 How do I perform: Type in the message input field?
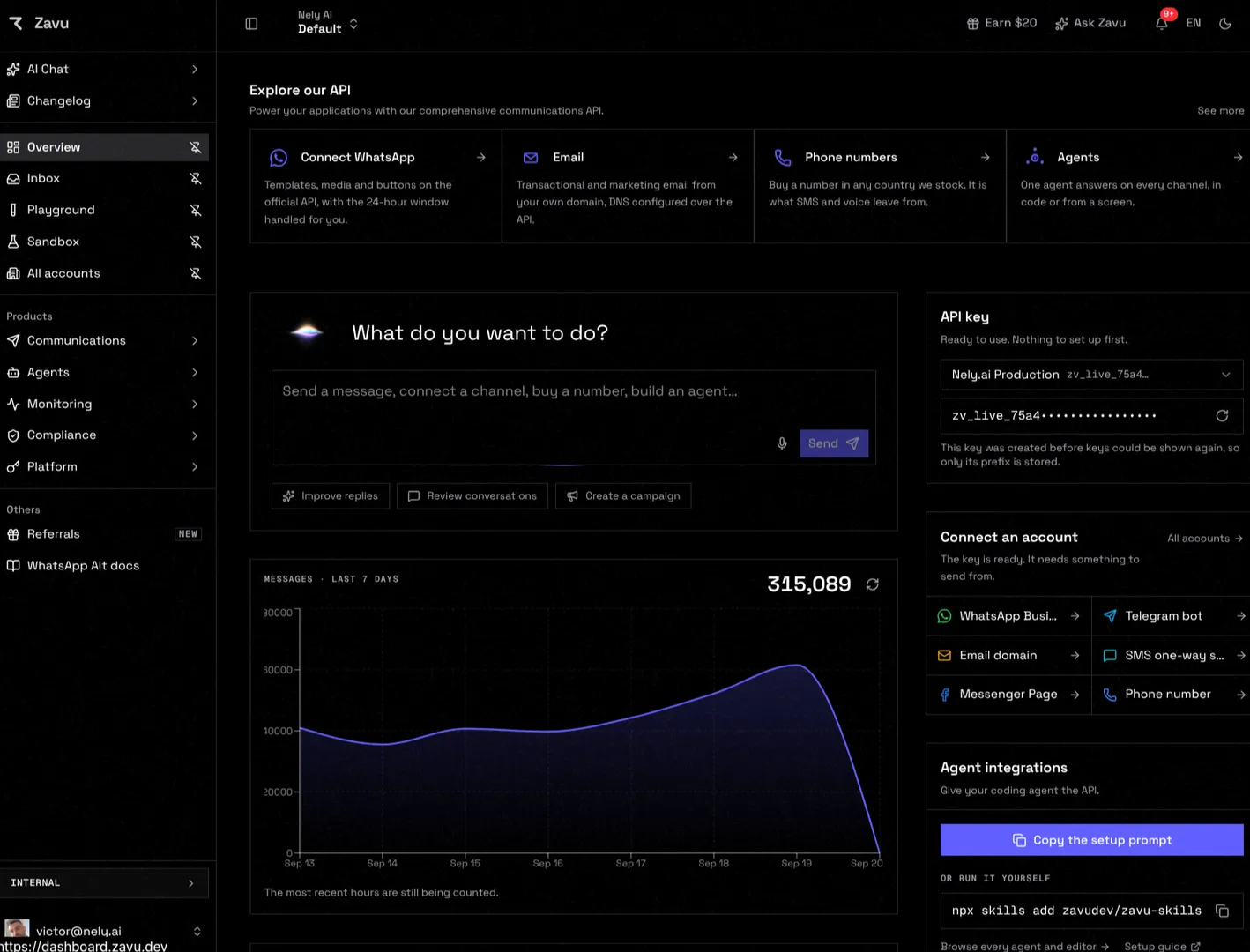point(573,417)
